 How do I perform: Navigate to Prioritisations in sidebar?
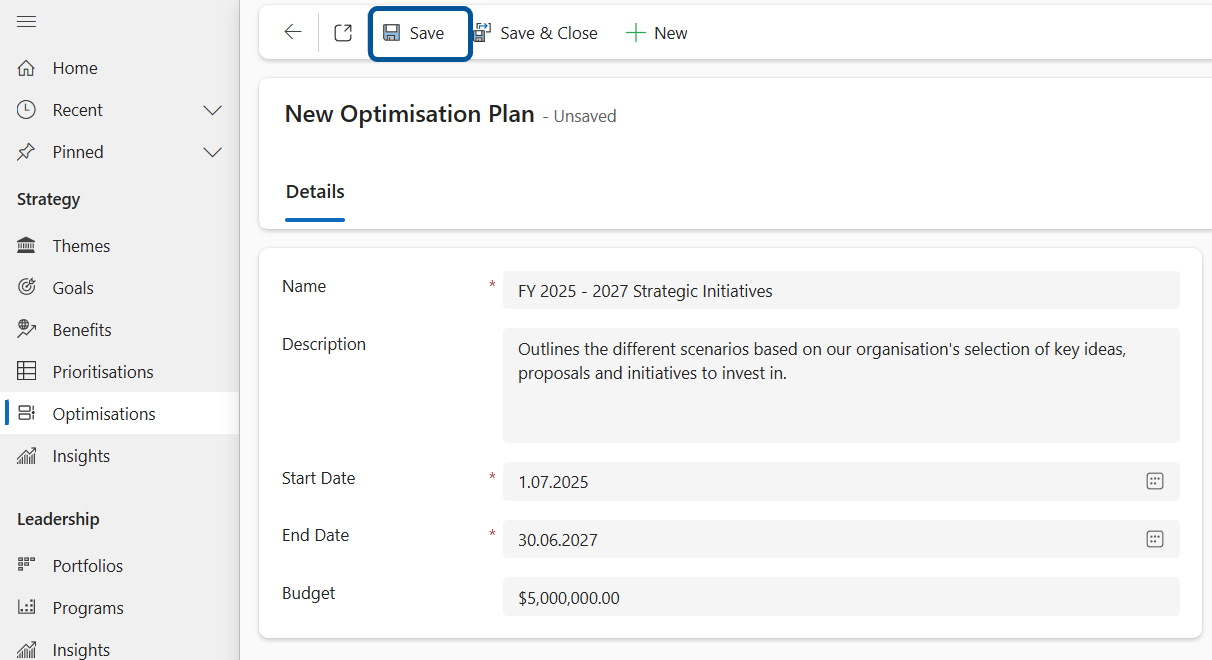(103, 372)
